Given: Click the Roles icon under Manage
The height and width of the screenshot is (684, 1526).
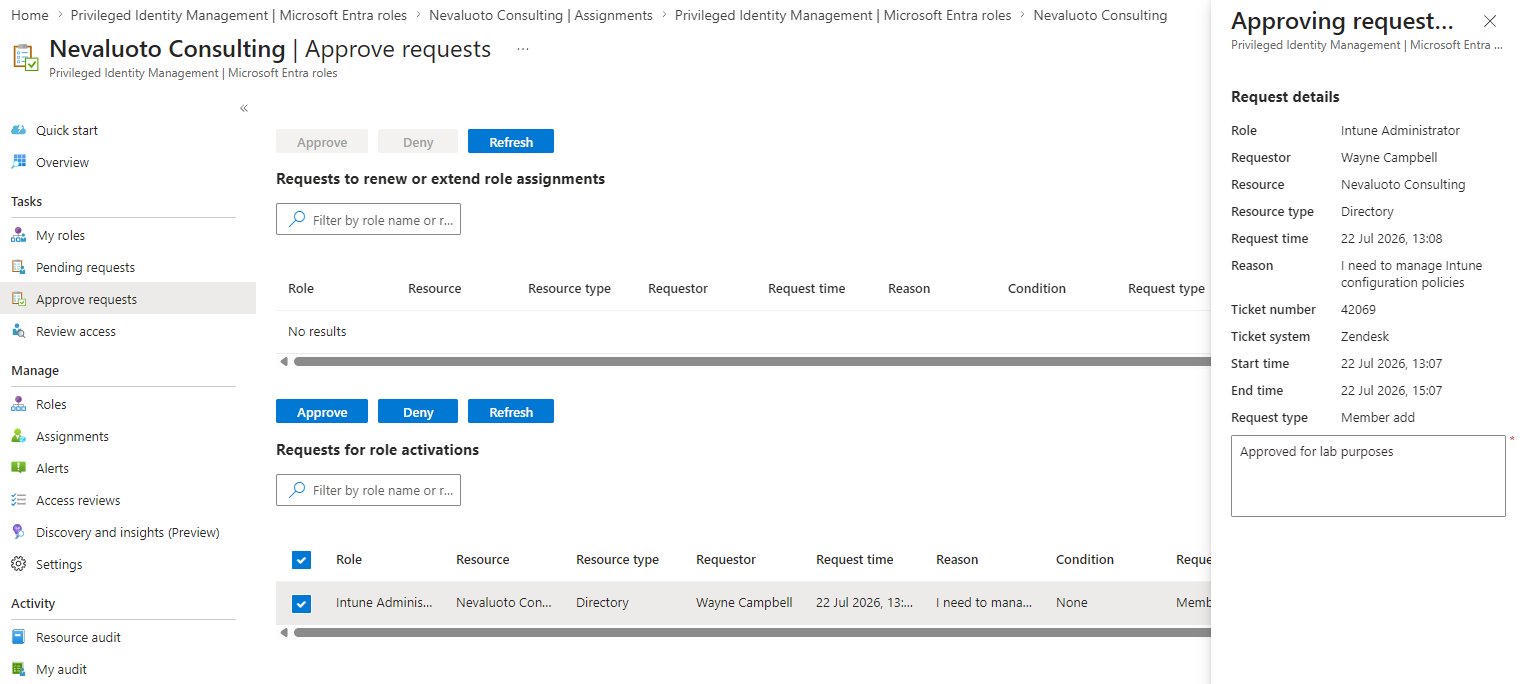Looking at the screenshot, I should tap(18, 404).
